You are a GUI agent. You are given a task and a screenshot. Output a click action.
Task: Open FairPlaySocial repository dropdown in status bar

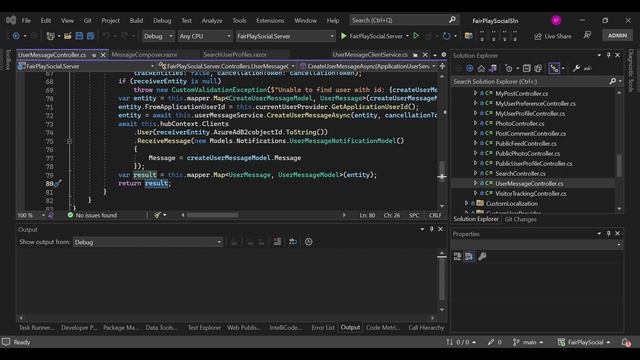tap(584, 342)
